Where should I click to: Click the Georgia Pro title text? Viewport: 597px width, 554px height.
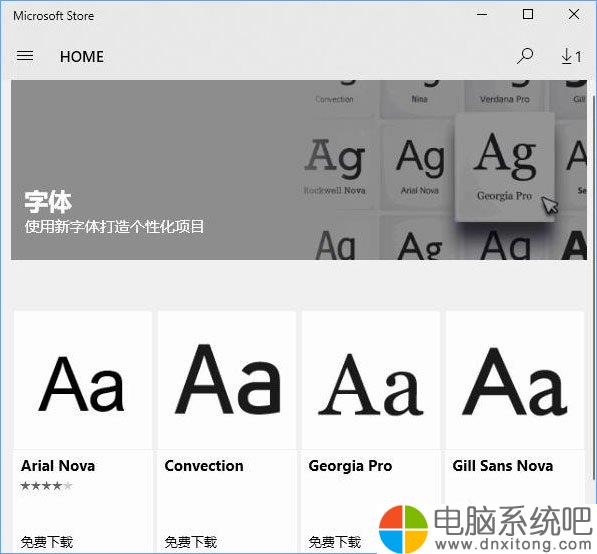(x=350, y=466)
